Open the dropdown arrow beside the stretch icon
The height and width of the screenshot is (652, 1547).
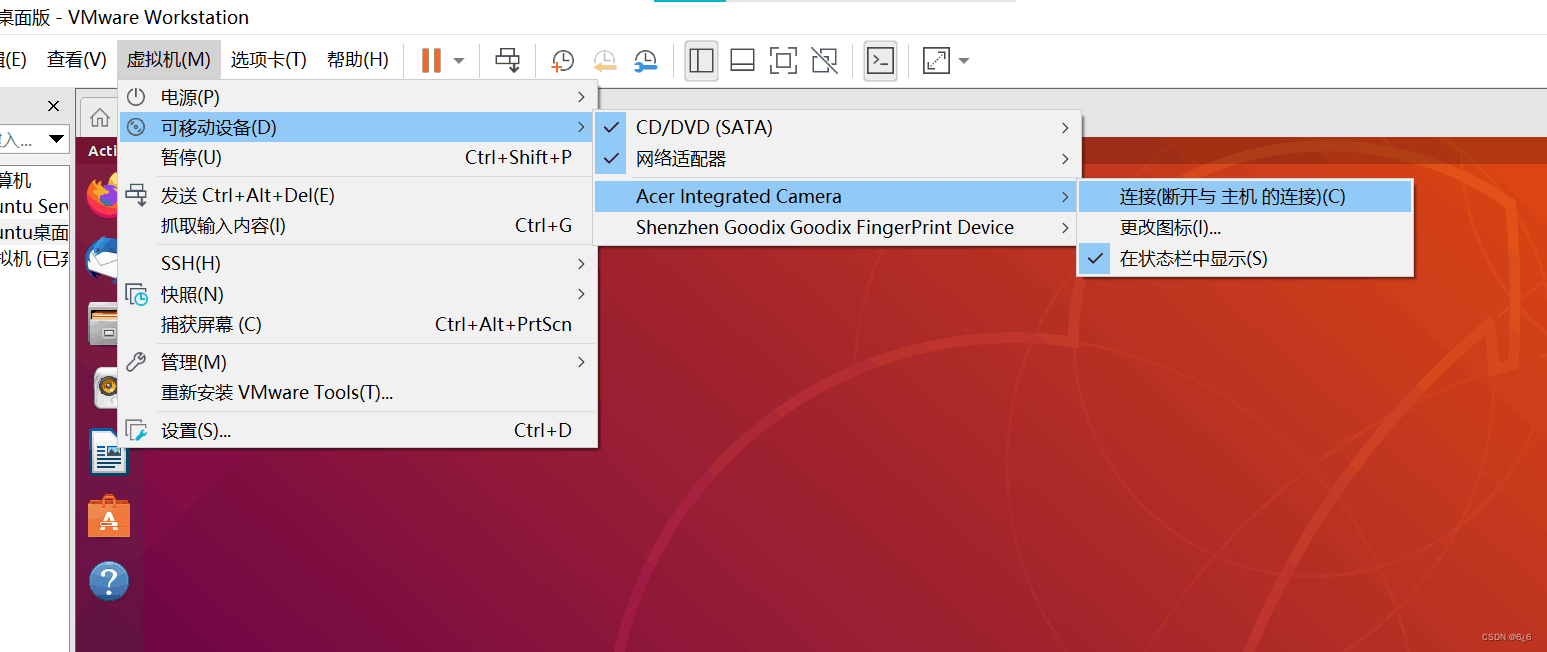[964, 61]
